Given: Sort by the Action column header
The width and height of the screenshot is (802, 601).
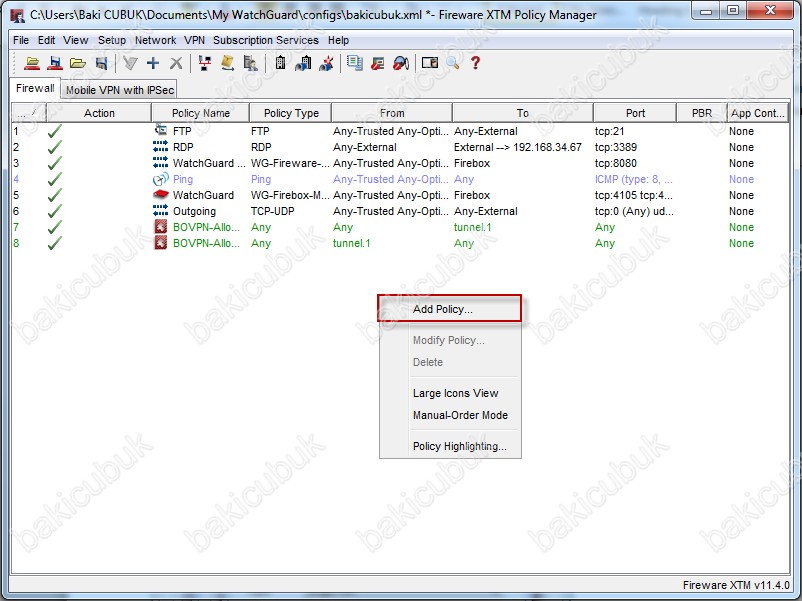Looking at the screenshot, I should pyautogui.click(x=99, y=113).
